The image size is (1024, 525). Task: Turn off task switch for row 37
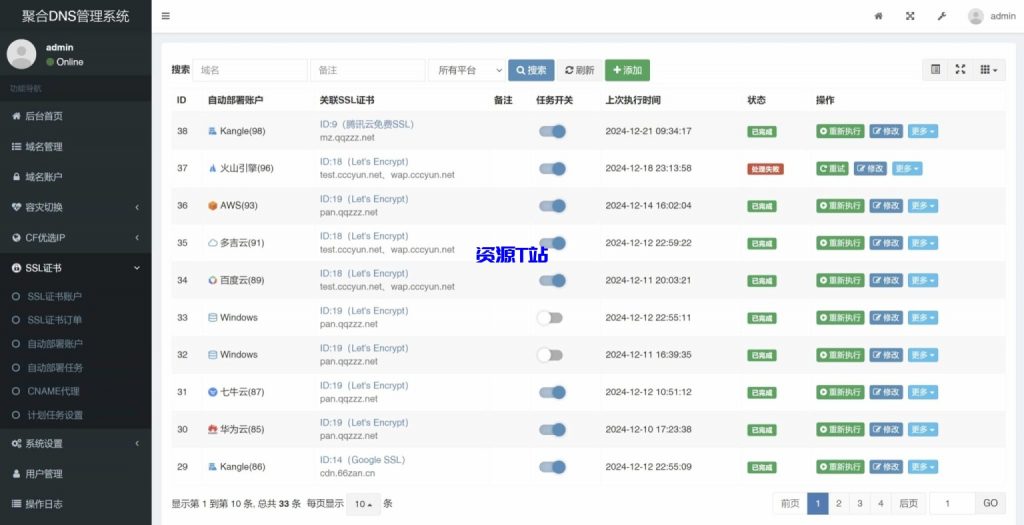point(552,168)
